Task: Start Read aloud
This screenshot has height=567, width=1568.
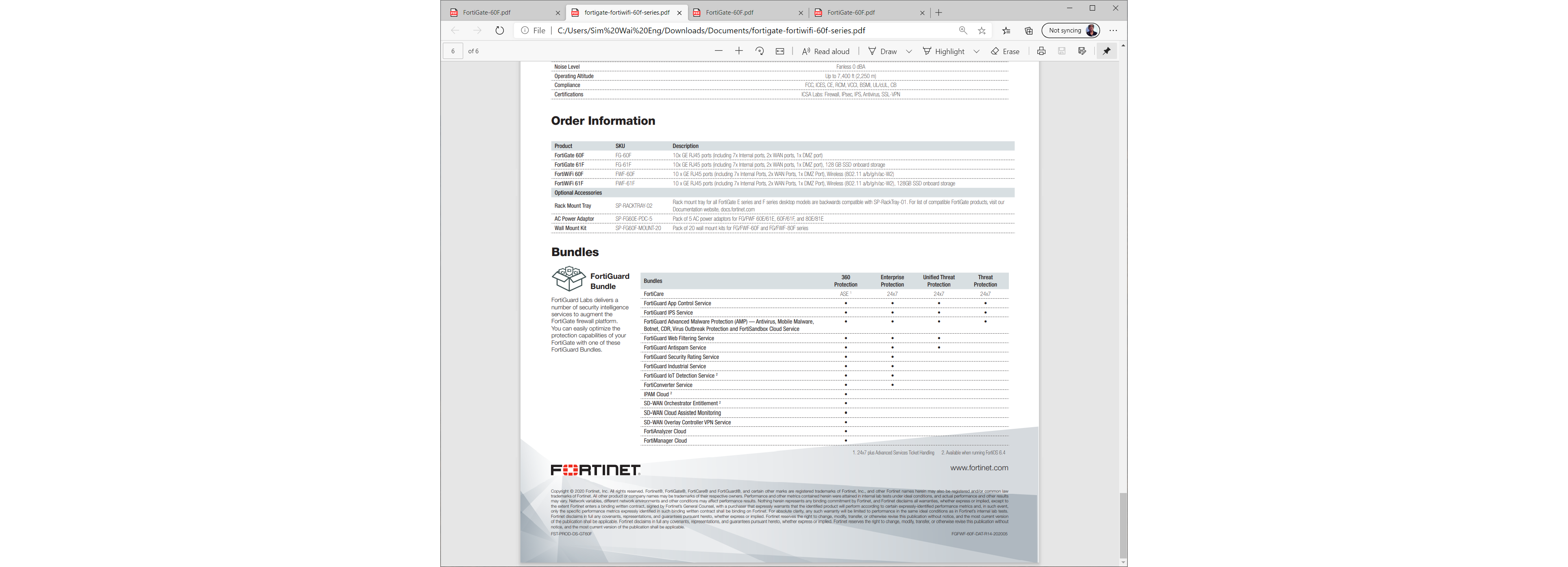Action: coord(825,51)
